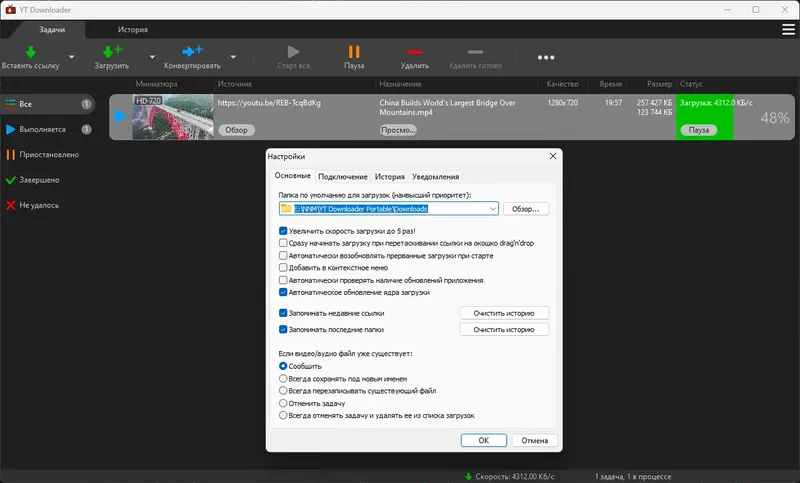Click the Конвертировать blue arrow icon
Image resolution: width=800 pixels, height=483 pixels.
pyautogui.click(x=192, y=51)
